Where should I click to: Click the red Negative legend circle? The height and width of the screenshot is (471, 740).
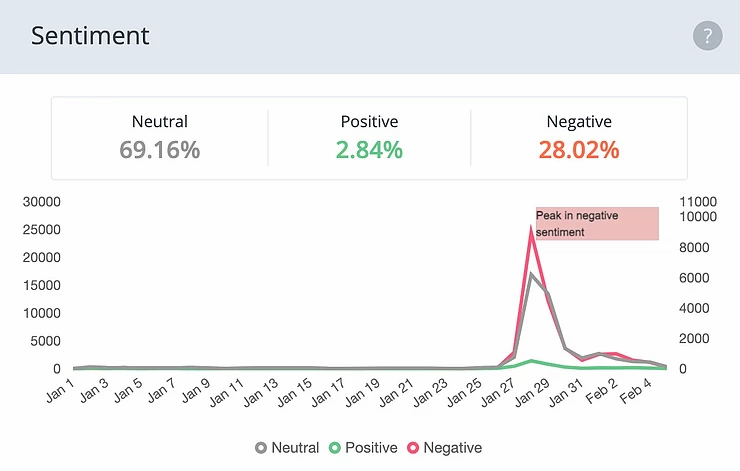415,448
